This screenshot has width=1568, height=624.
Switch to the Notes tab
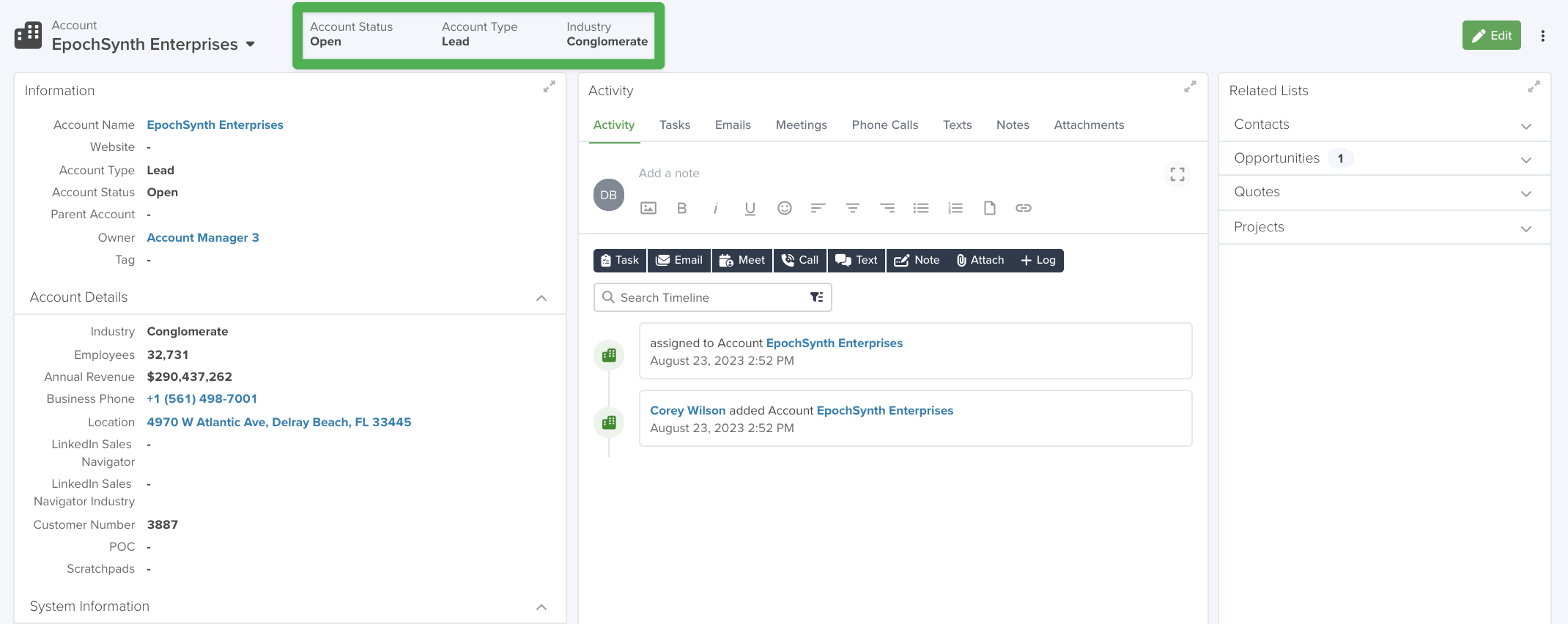(1013, 125)
